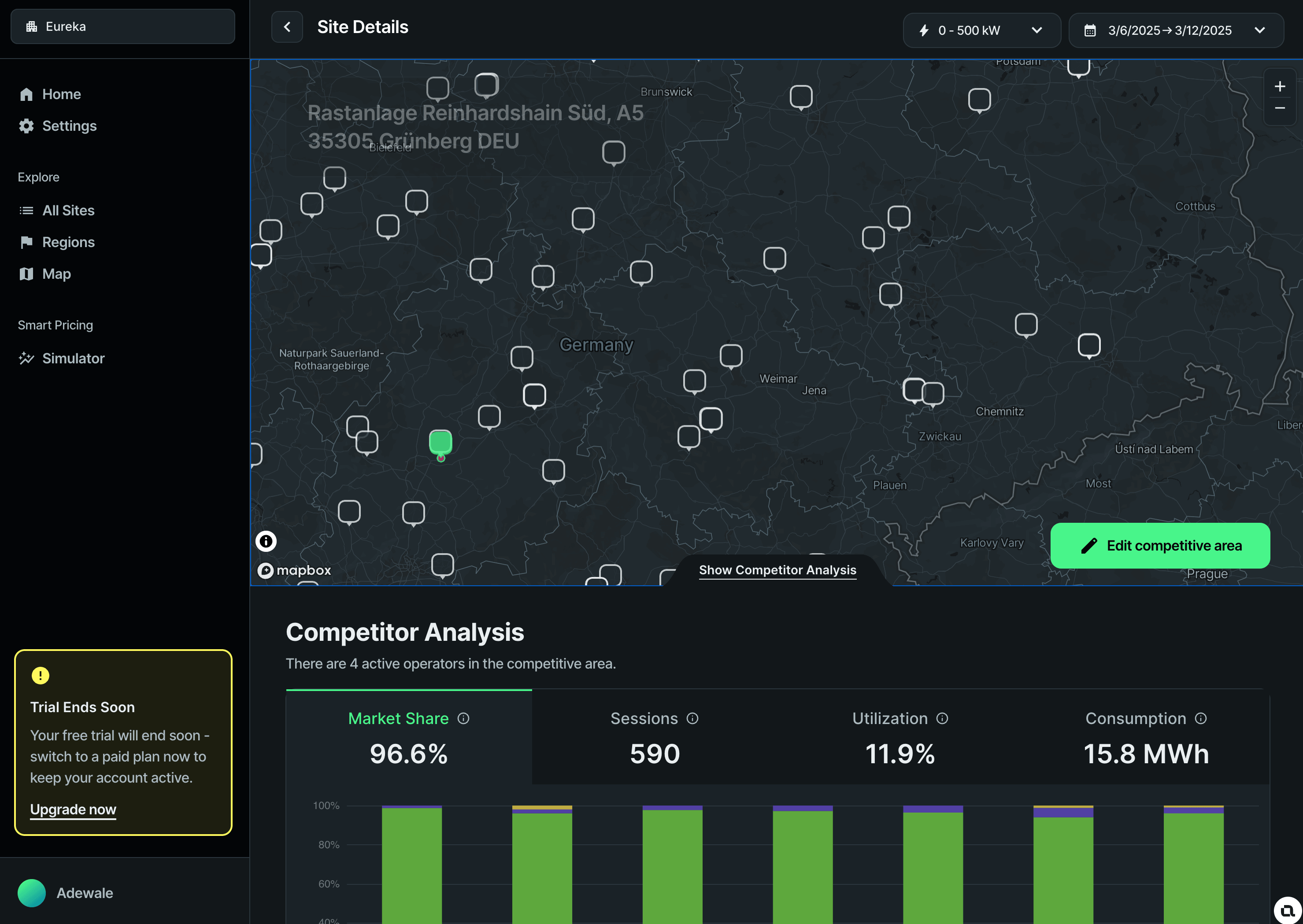Open Settings via the gear icon
The width and height of the screenshot is (1303, 924).
26,126
